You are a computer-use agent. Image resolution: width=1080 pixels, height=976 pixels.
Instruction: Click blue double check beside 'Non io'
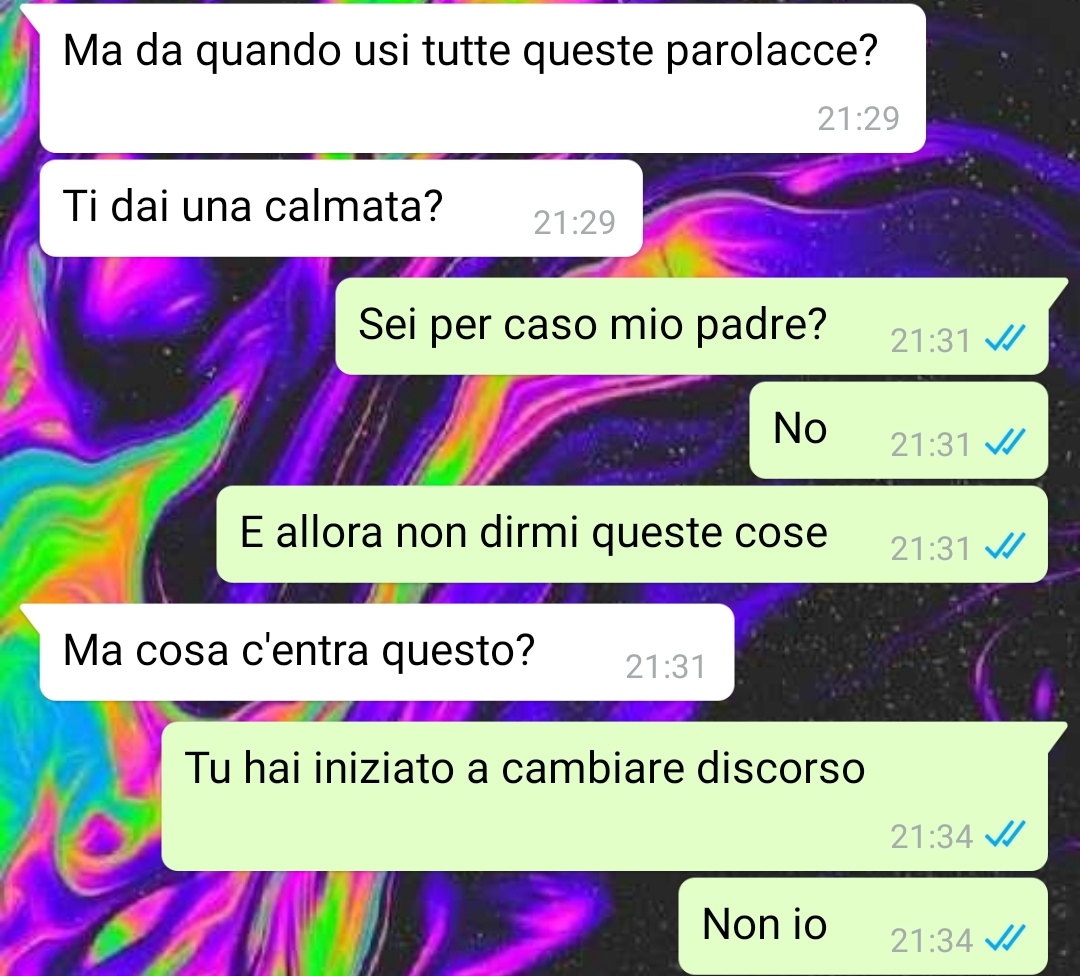1005,939
